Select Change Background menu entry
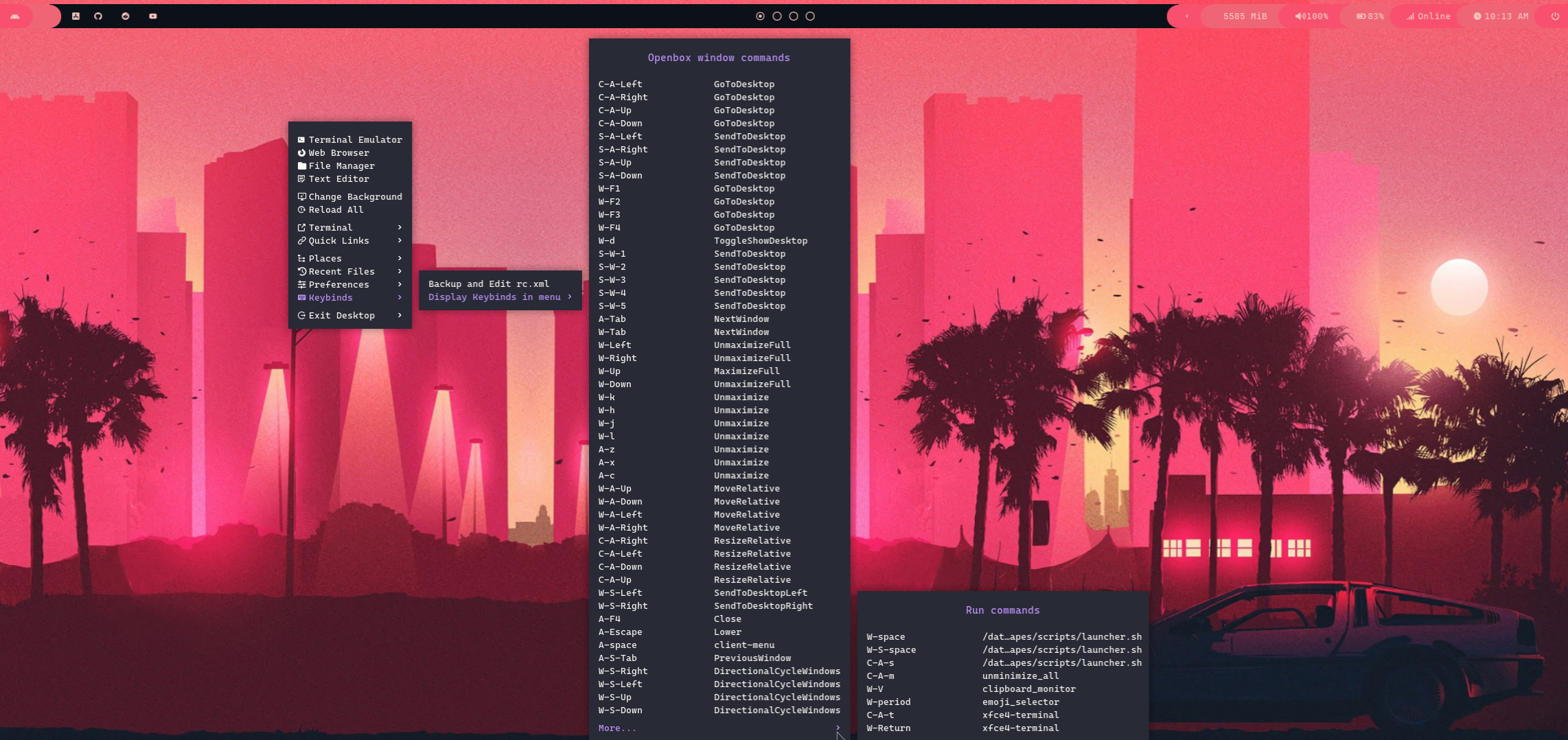The height and width of the screenshot is (740, 1568). pos(350,196)
